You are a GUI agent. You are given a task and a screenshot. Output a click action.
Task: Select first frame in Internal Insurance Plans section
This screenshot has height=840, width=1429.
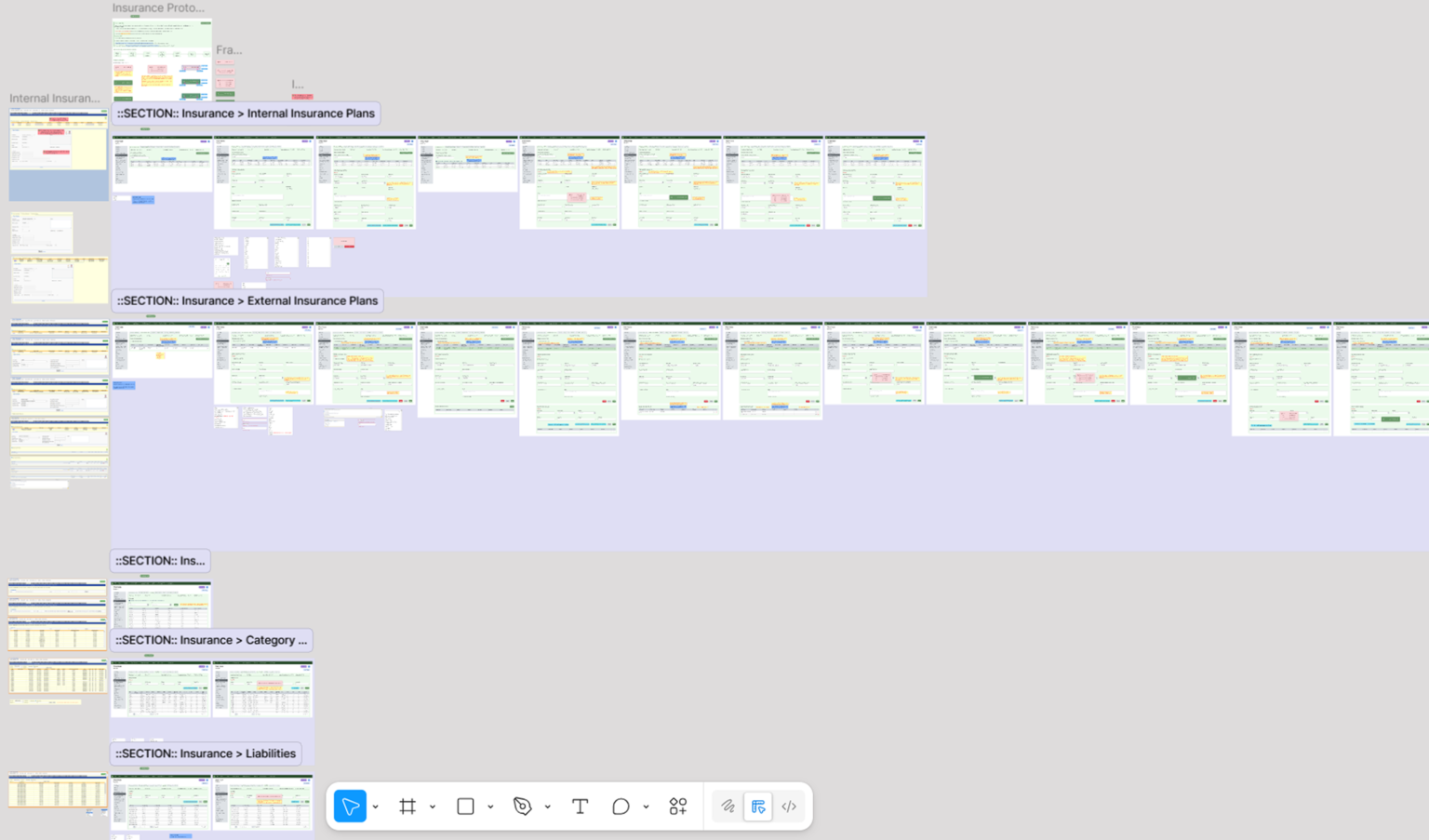[x=162, y=165]
